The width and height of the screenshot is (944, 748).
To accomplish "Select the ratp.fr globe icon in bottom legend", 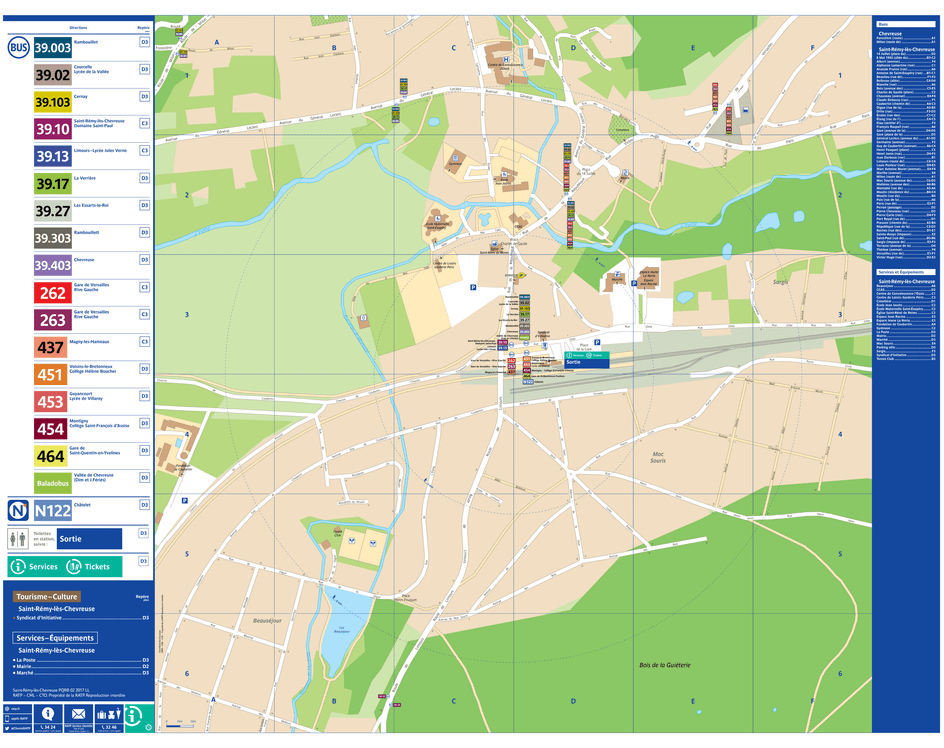I will [7, 708].
